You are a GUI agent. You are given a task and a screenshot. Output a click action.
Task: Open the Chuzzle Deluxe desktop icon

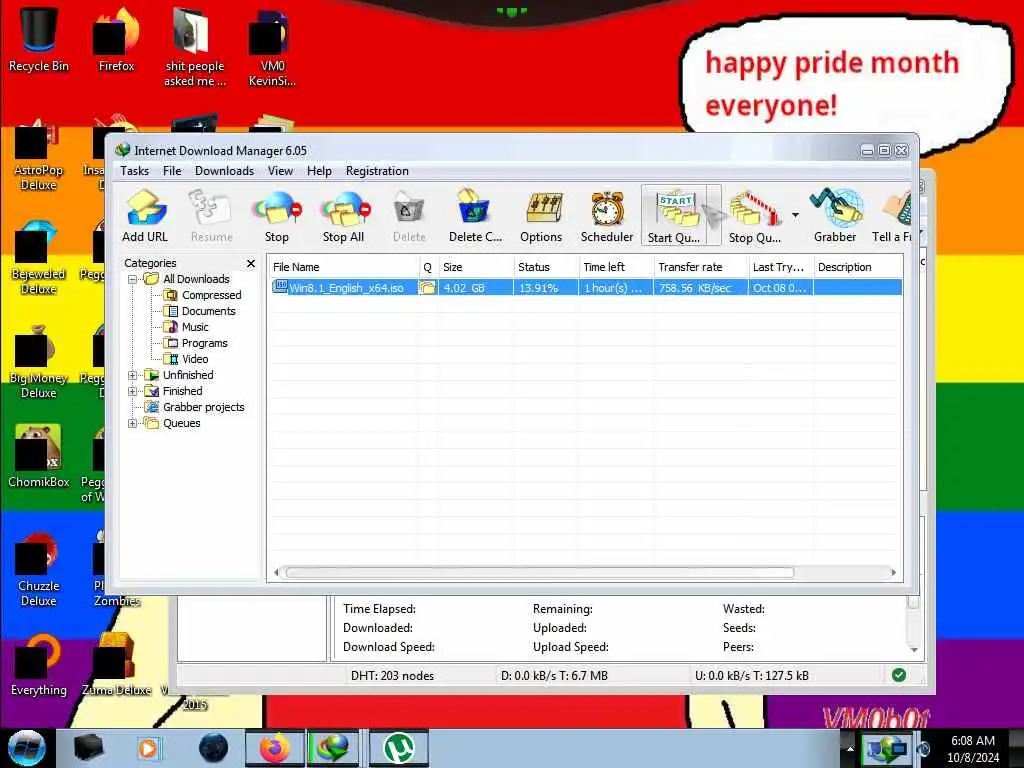coord(39,569)
